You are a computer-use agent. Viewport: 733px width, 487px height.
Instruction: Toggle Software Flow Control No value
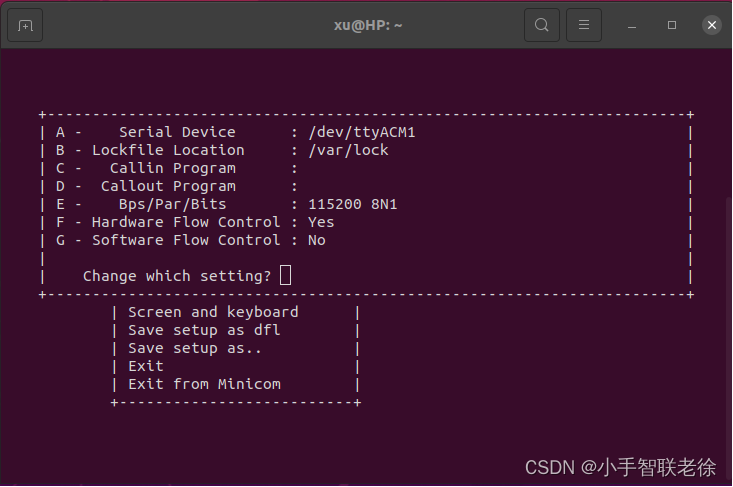(316, 240)
